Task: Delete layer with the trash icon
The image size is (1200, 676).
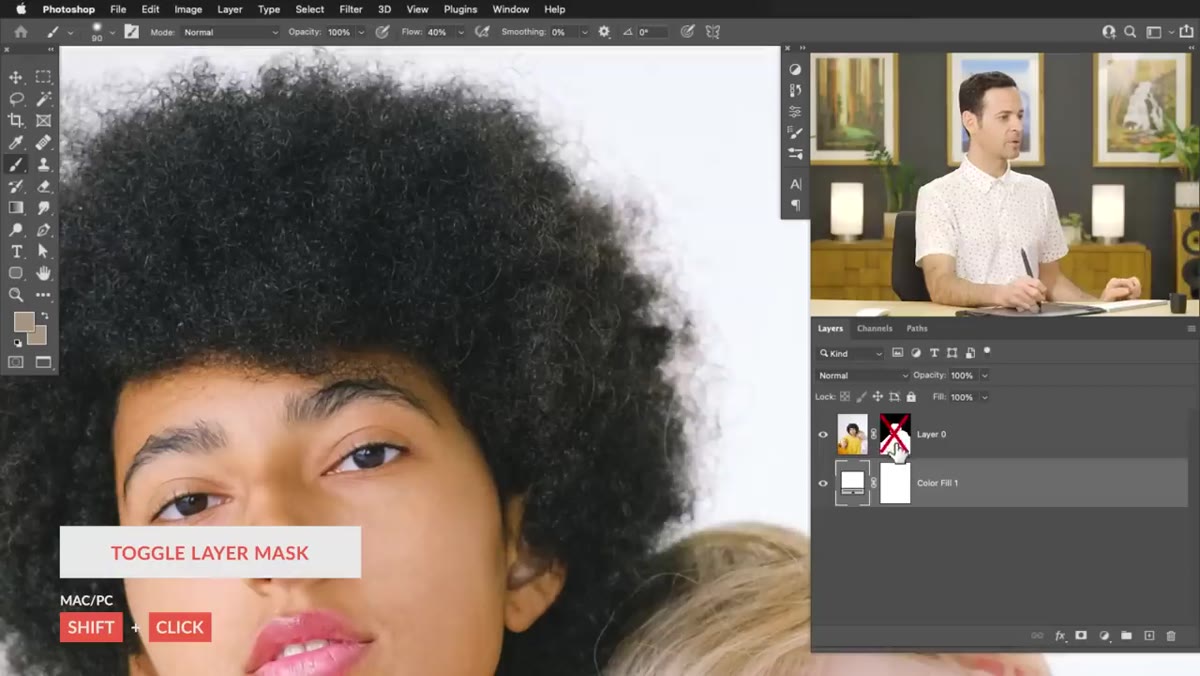Action: coord(1171,636)
